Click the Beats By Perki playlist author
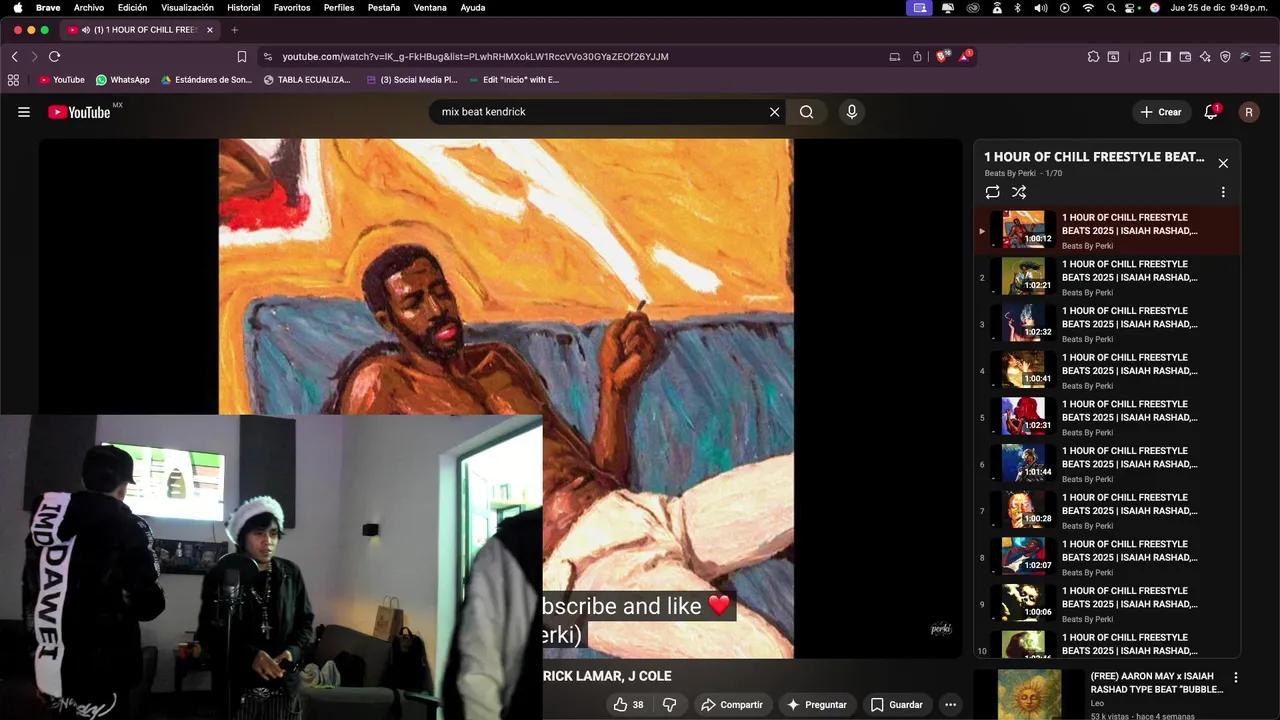This screenshot has height=720, width=1280. [1010, 173]
